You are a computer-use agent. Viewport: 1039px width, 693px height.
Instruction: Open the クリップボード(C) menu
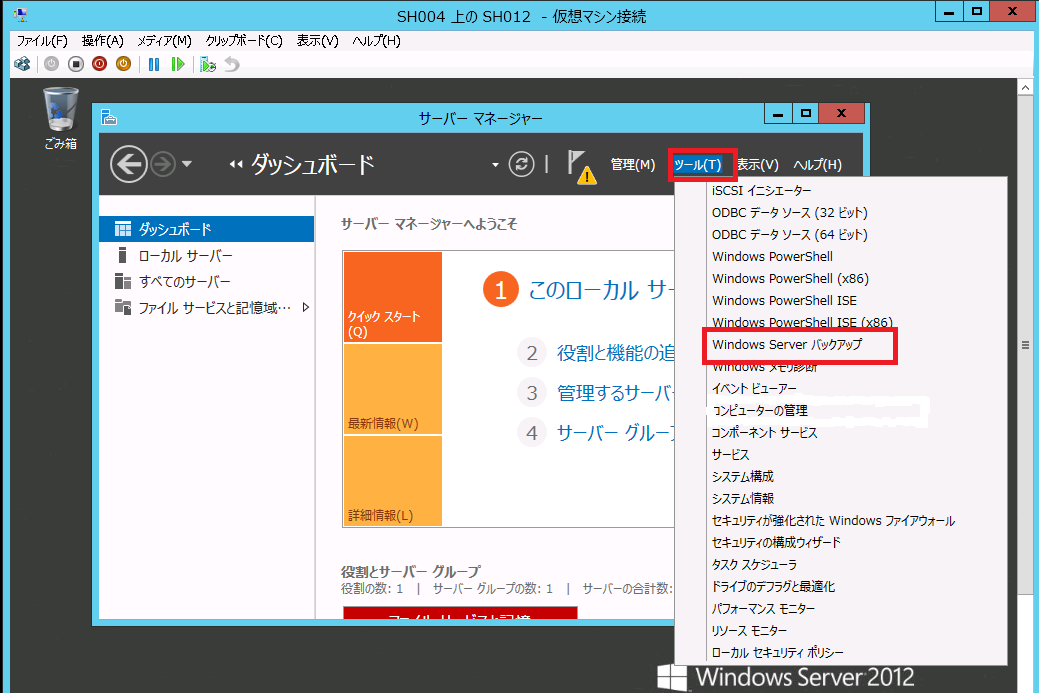(244, 41)
